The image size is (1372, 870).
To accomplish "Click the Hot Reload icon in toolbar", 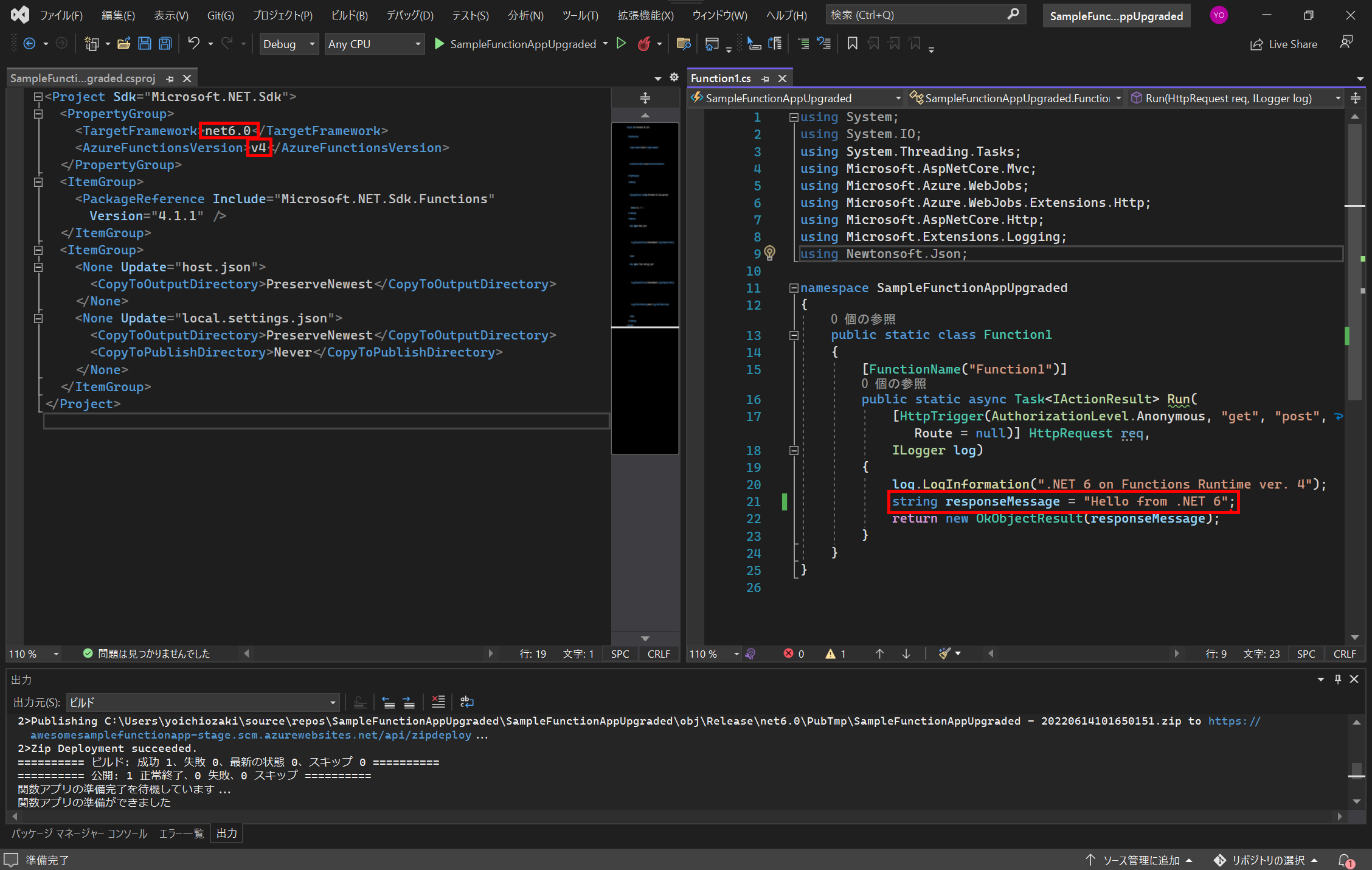I will tap(647, 44).
